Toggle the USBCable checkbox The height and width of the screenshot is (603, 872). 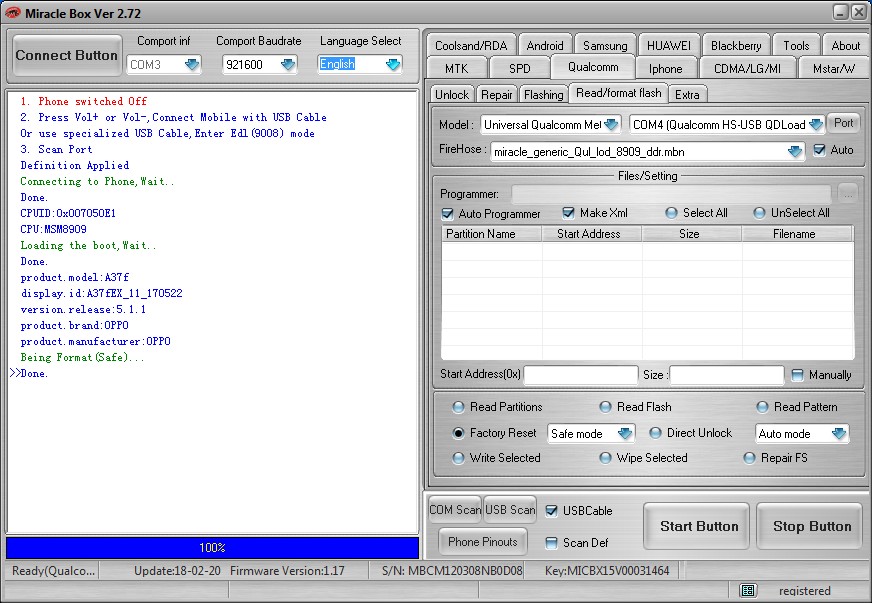pyautogui.click(x=551, y=511)
